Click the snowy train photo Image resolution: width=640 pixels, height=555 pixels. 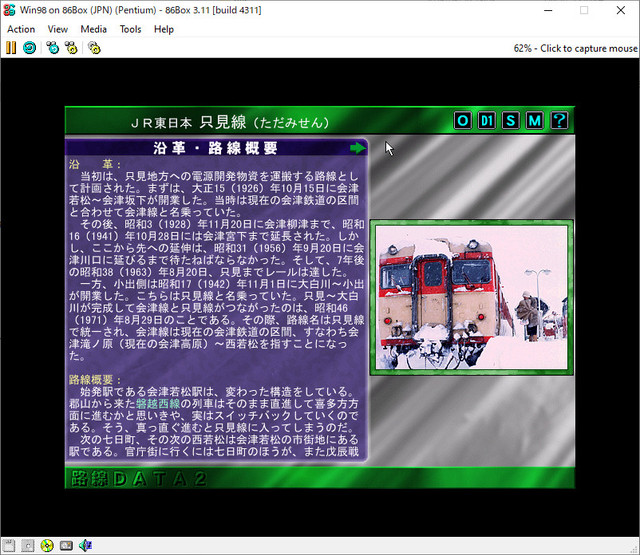[471, 297]
